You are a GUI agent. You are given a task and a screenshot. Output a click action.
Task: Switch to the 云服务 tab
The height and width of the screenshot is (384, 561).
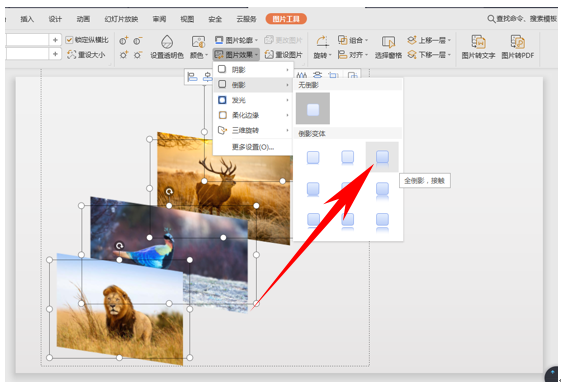247,19
